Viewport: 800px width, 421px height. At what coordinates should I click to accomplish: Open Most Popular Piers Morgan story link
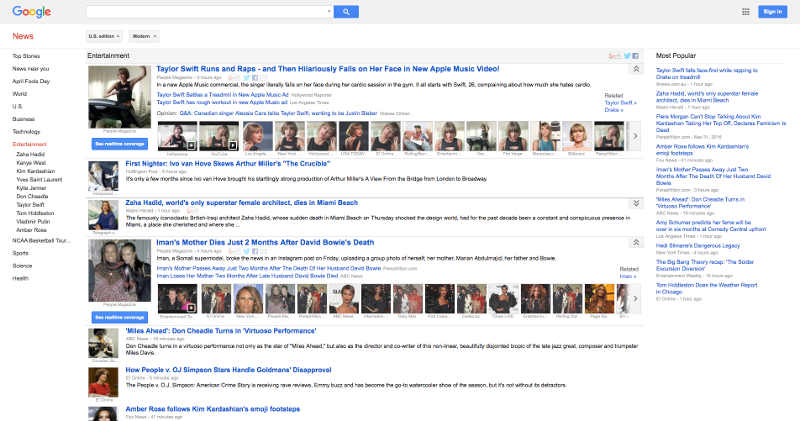click(x=721, y=123)
